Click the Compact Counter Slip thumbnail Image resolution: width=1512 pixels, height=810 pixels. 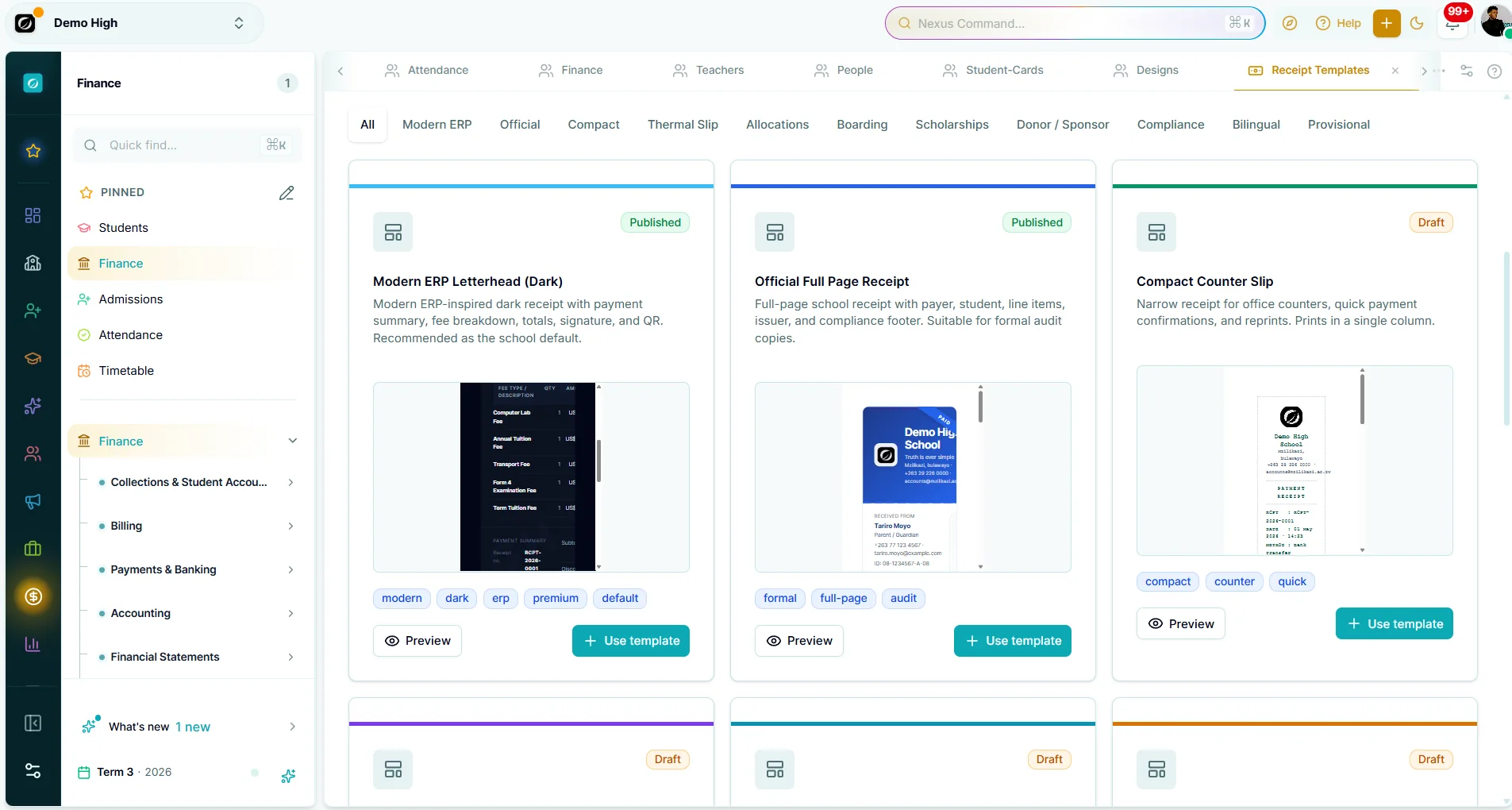click(x=1295, y=461)
